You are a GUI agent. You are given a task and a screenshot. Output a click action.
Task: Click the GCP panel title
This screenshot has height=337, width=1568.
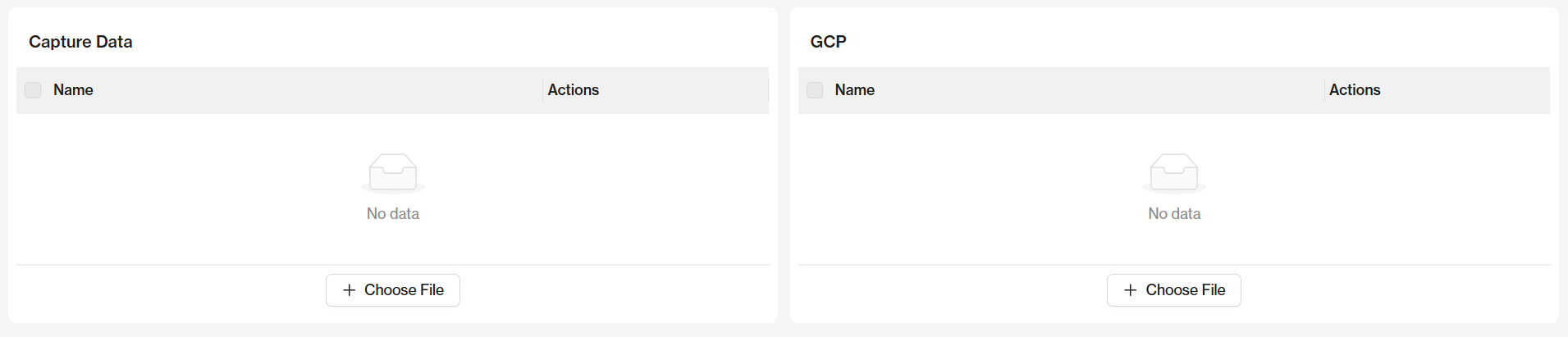[x=828, y=42]
